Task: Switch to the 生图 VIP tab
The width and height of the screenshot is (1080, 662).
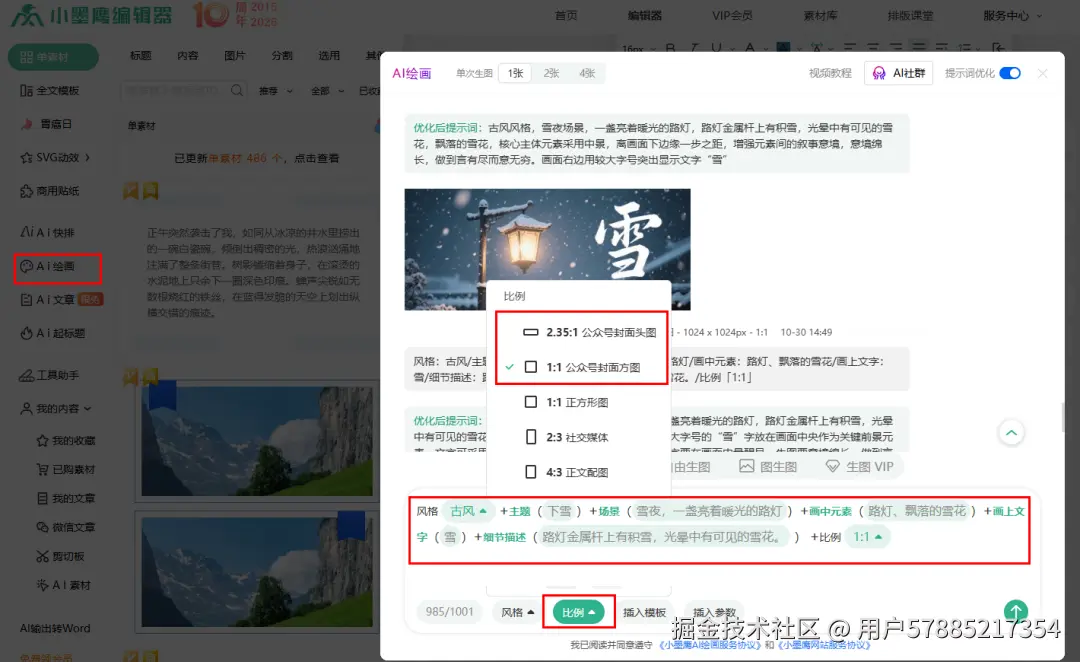Action: [x=860, y=466]
